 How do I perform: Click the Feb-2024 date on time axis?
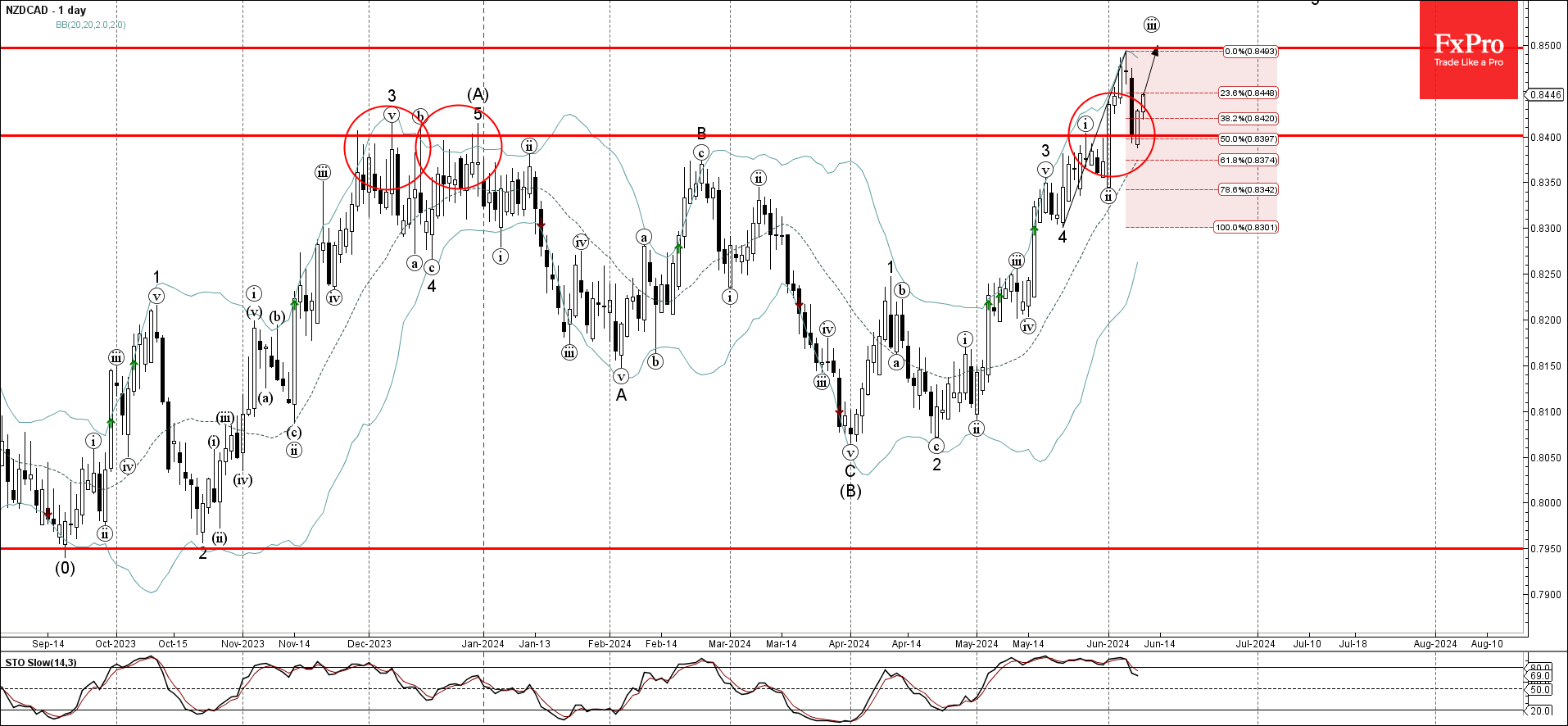coord(610,644)
